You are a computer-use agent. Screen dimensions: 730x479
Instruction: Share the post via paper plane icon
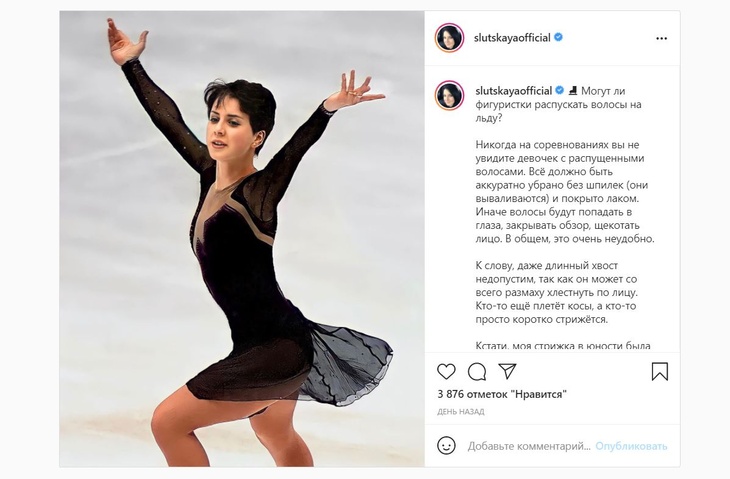click(507, 371)
